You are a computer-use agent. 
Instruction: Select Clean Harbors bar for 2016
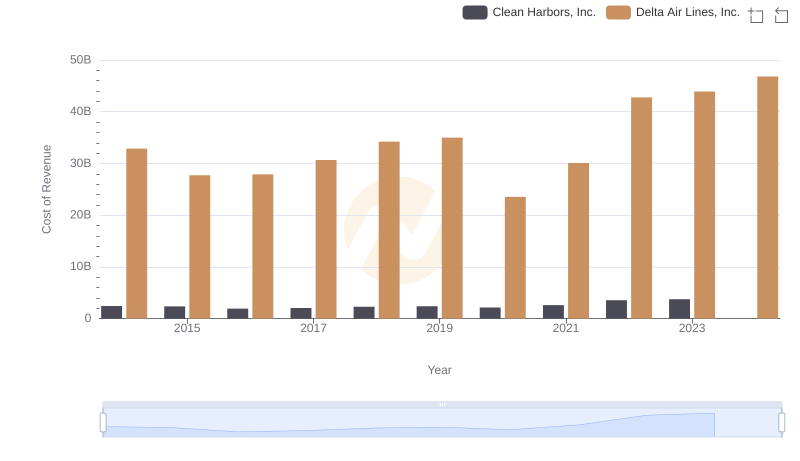point(238,314)
